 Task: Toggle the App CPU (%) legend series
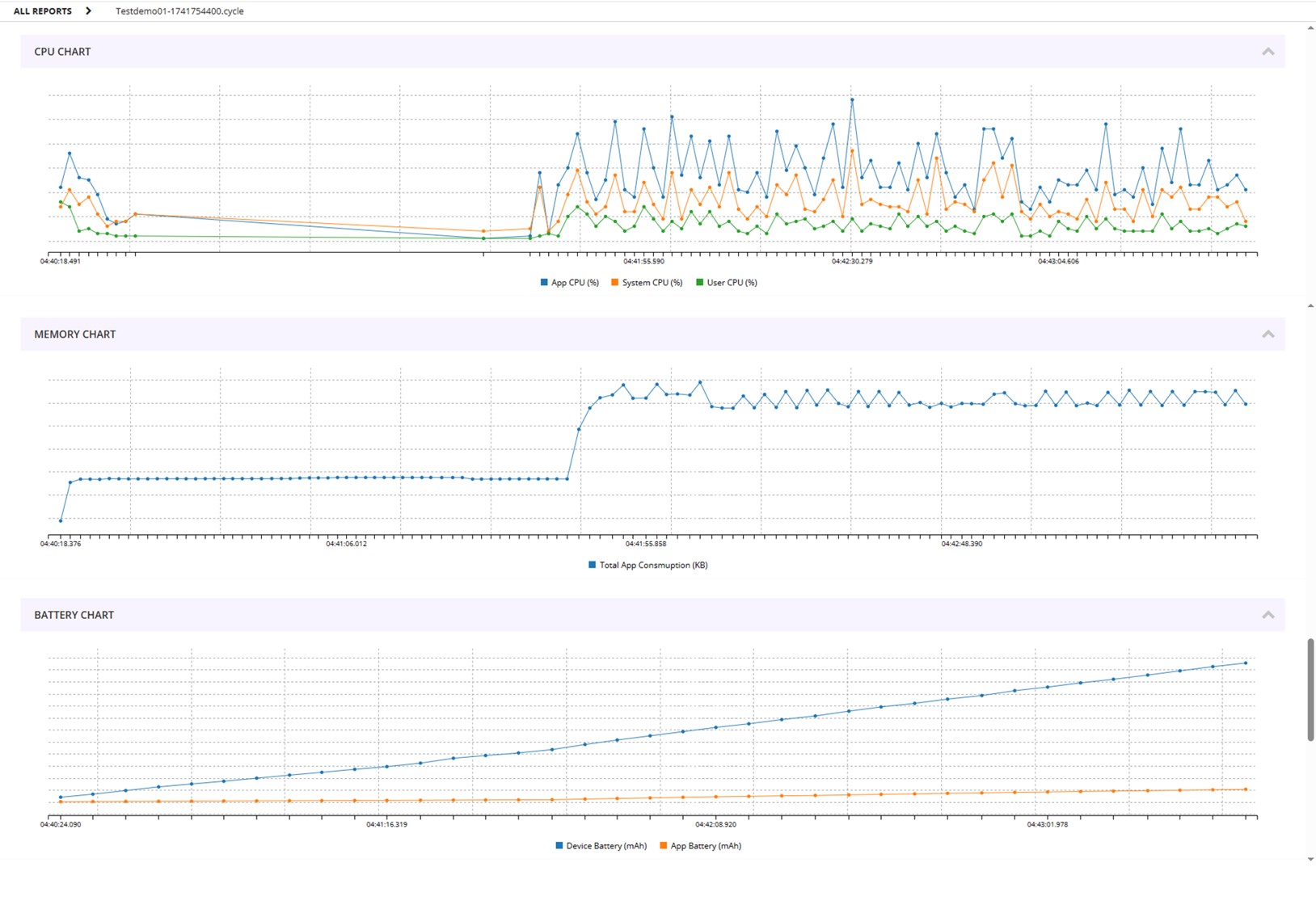tap(570, 283)
